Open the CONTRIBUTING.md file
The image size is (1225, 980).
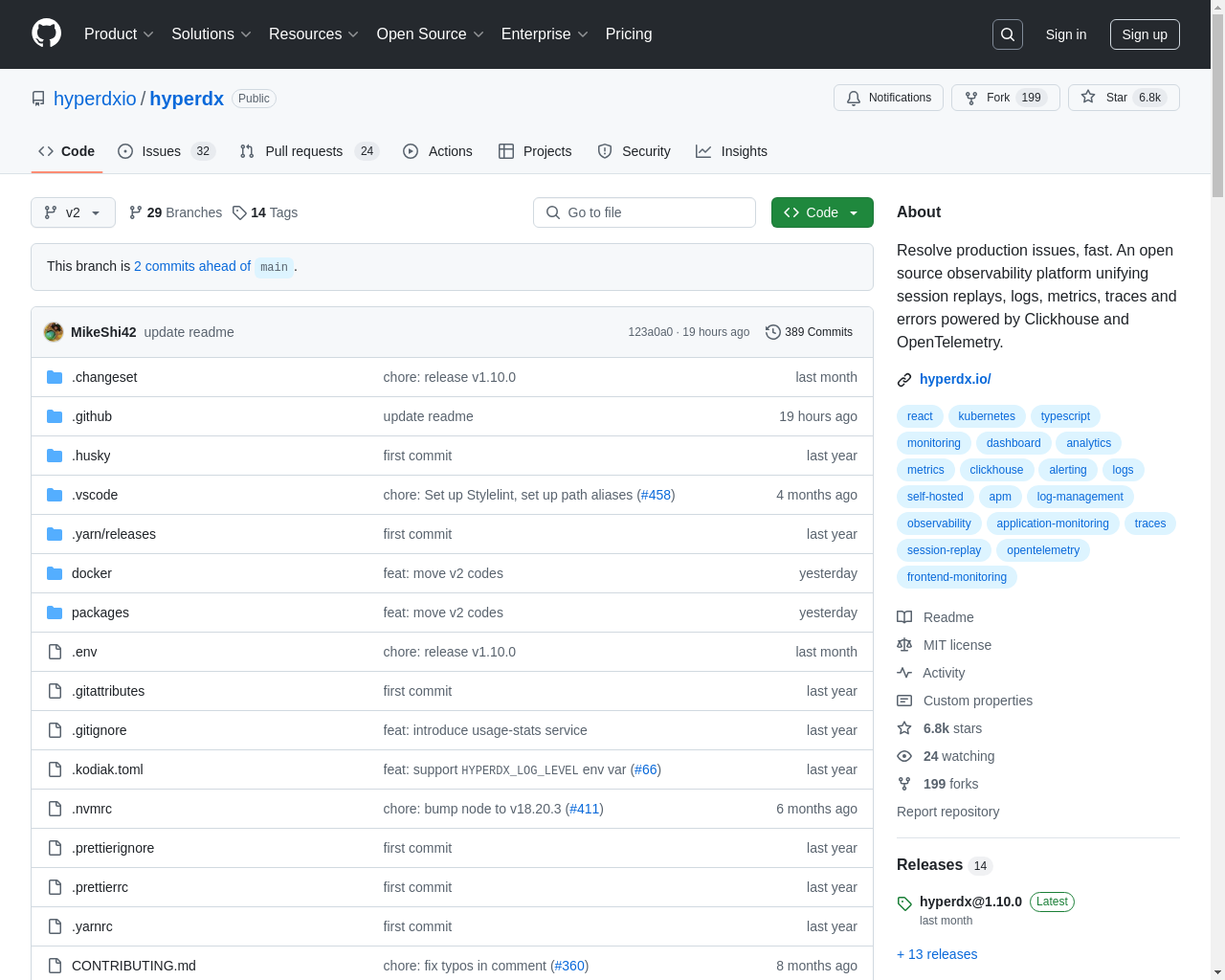pos(134,966)
